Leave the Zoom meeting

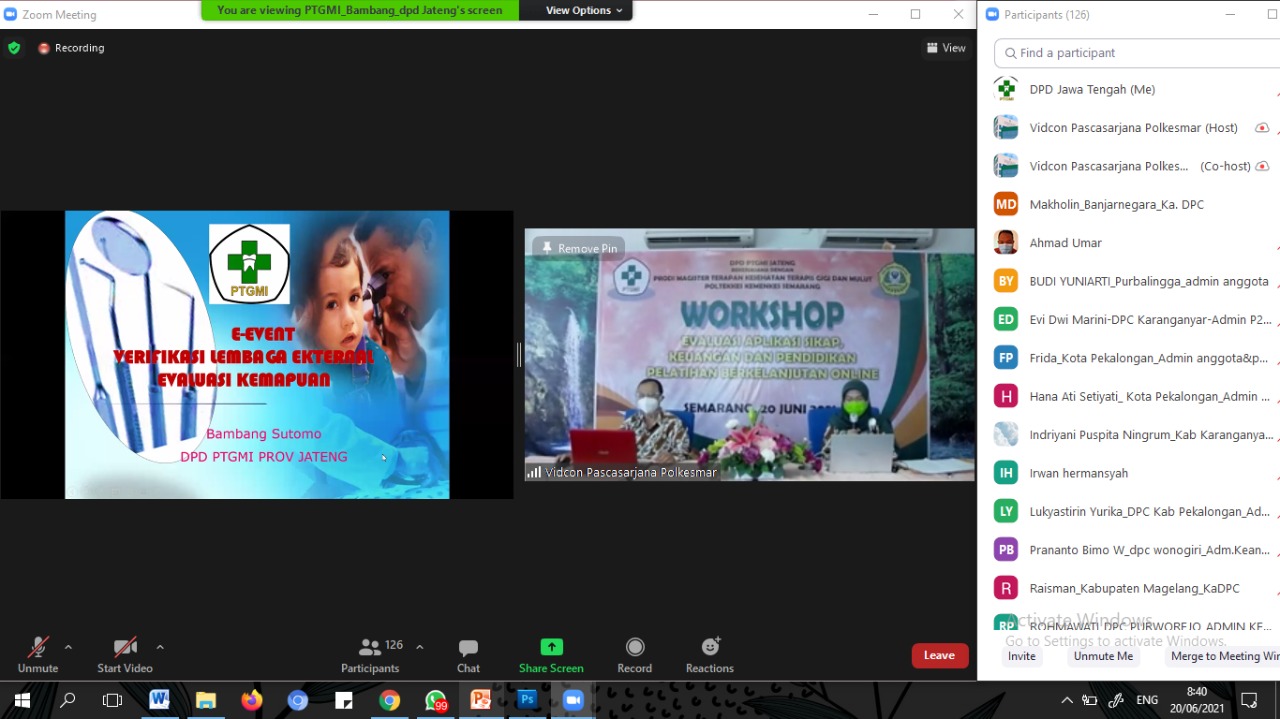click(939, 655)
